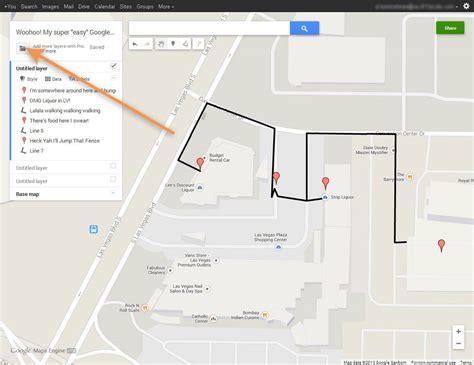This screenshot has width=474, height=365.
Task: Click the Dixie Dooley Master Mystifier marker dot
Action: (393, 150)
